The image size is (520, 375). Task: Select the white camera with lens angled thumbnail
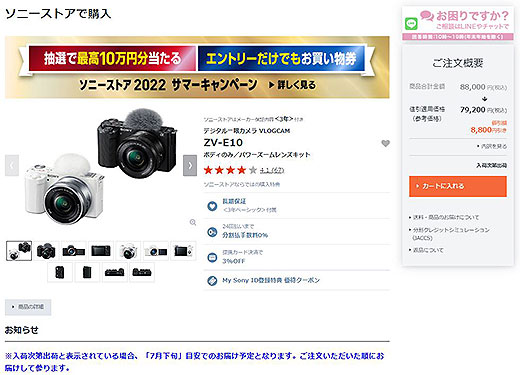128,251
